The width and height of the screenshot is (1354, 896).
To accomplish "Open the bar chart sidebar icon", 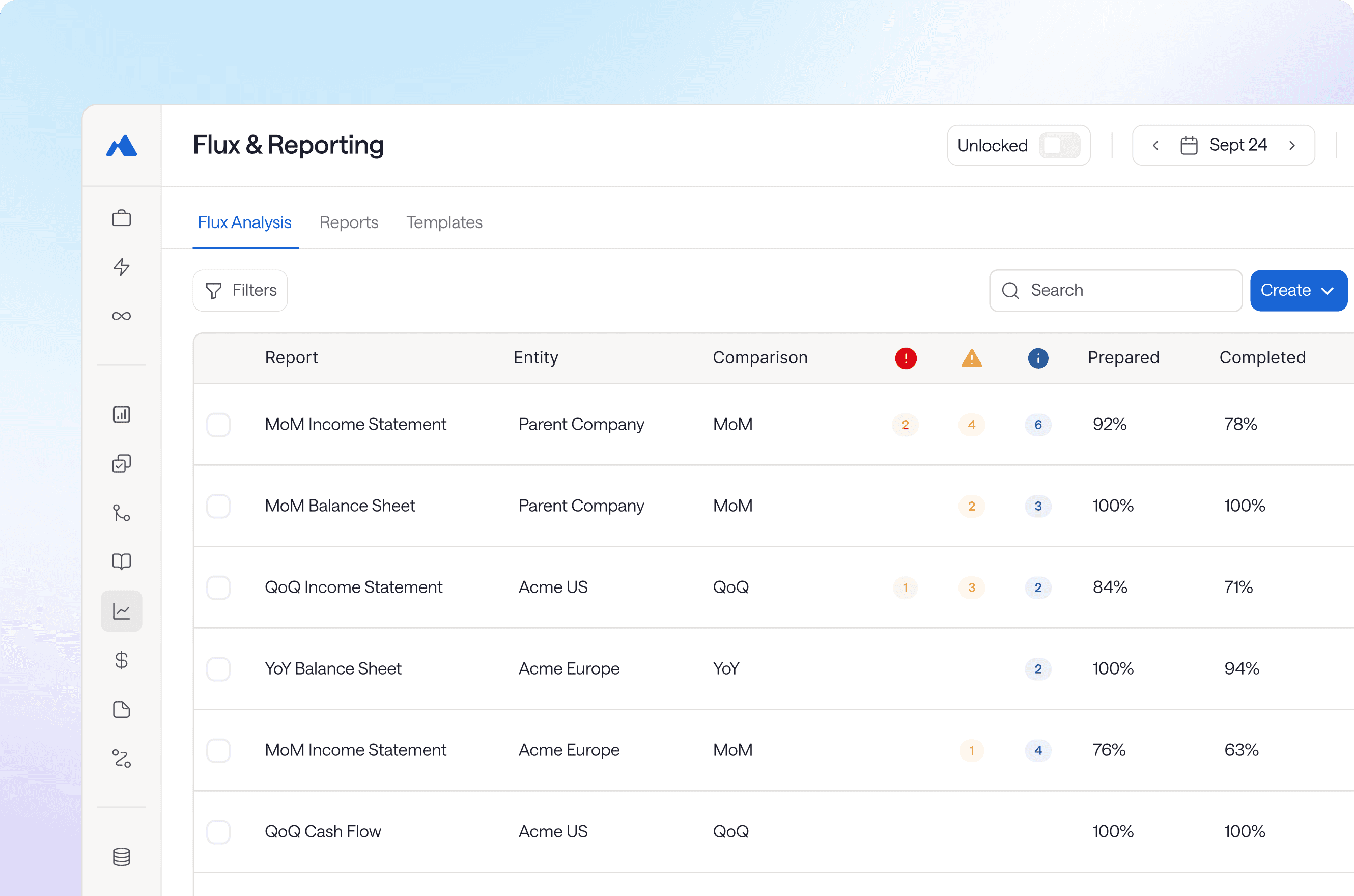I will 122,414.
